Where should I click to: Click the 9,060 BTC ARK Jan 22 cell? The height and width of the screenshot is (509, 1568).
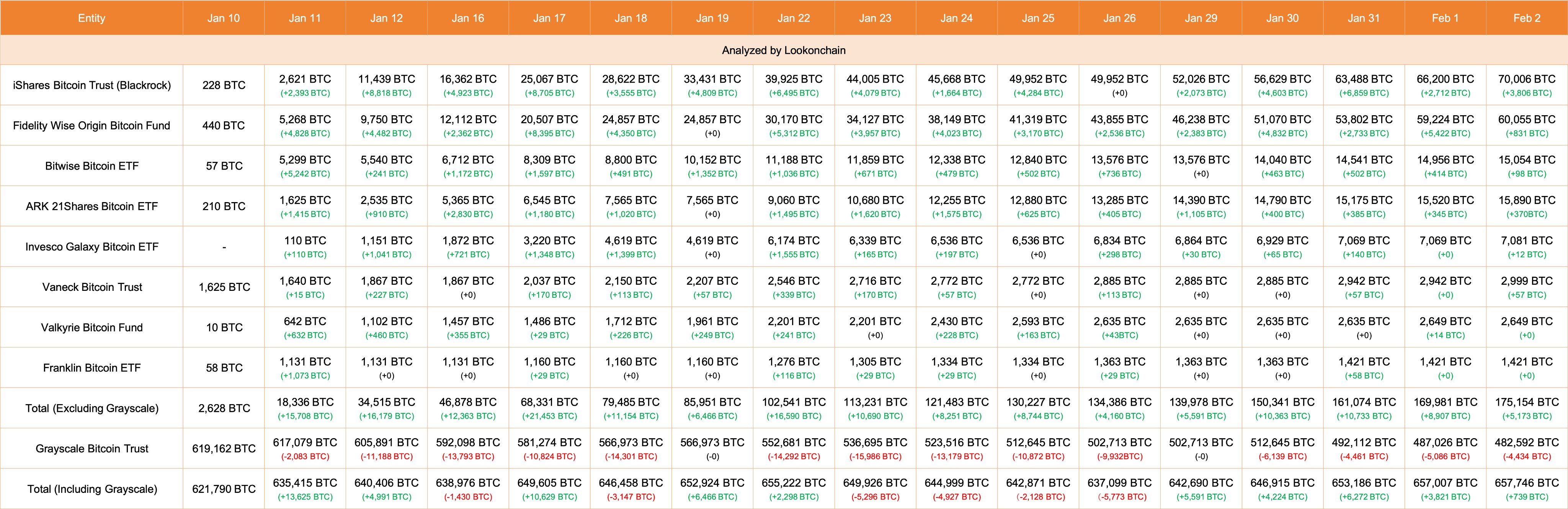[x=794, y=206]
